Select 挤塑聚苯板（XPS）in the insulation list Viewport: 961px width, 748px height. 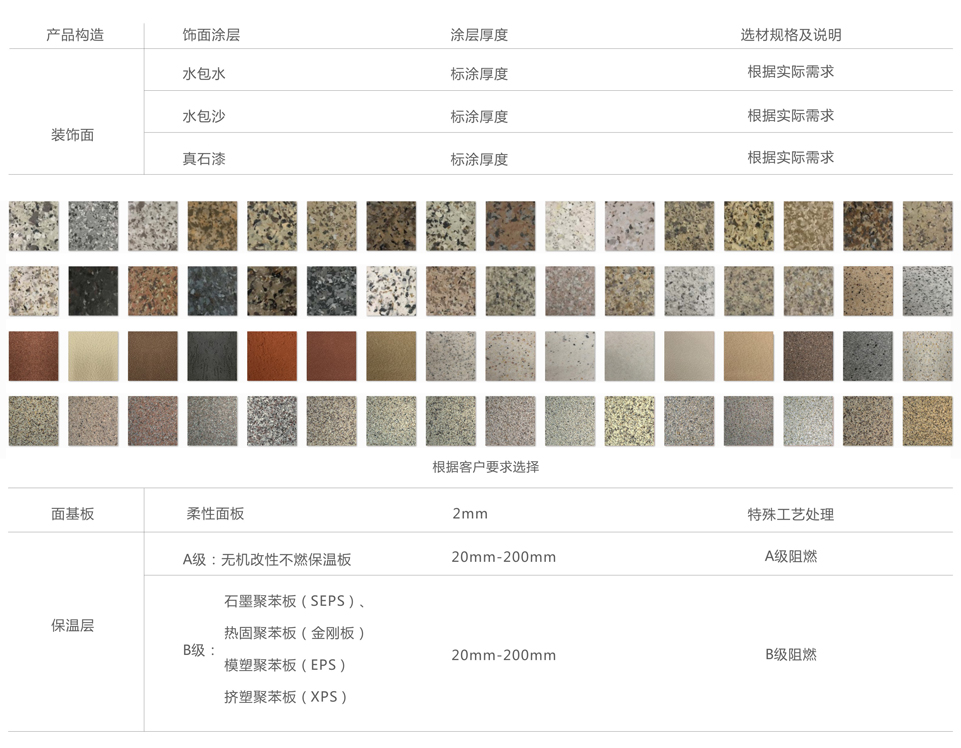[286, 697]
